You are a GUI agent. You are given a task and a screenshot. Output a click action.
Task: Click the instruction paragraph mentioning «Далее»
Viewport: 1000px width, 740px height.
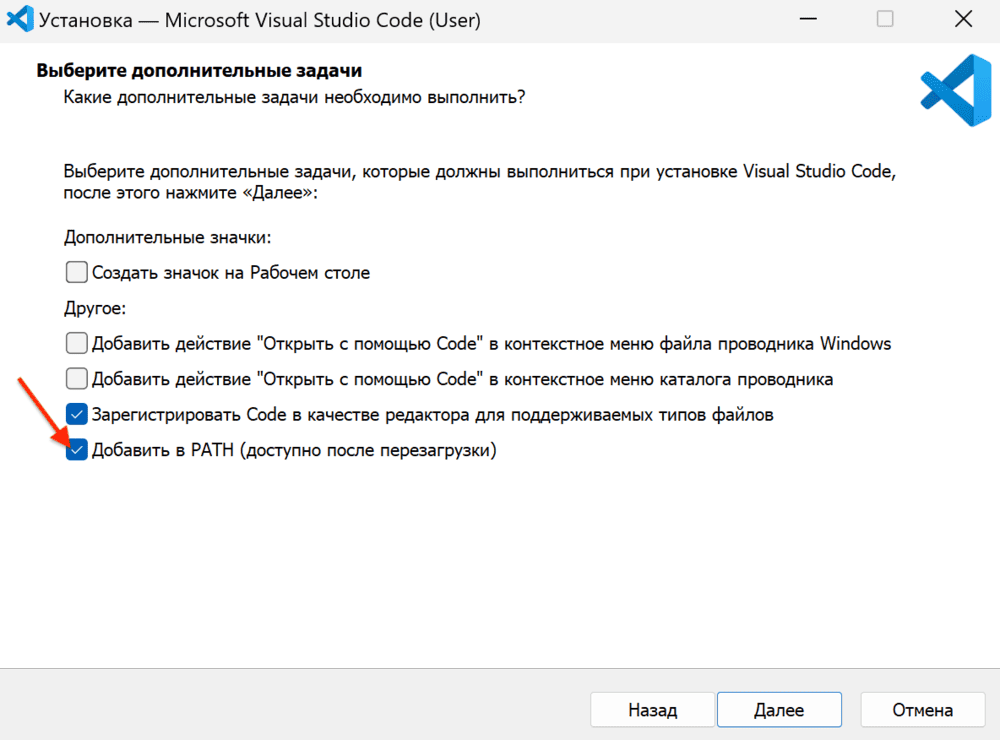tap(480, 182)
